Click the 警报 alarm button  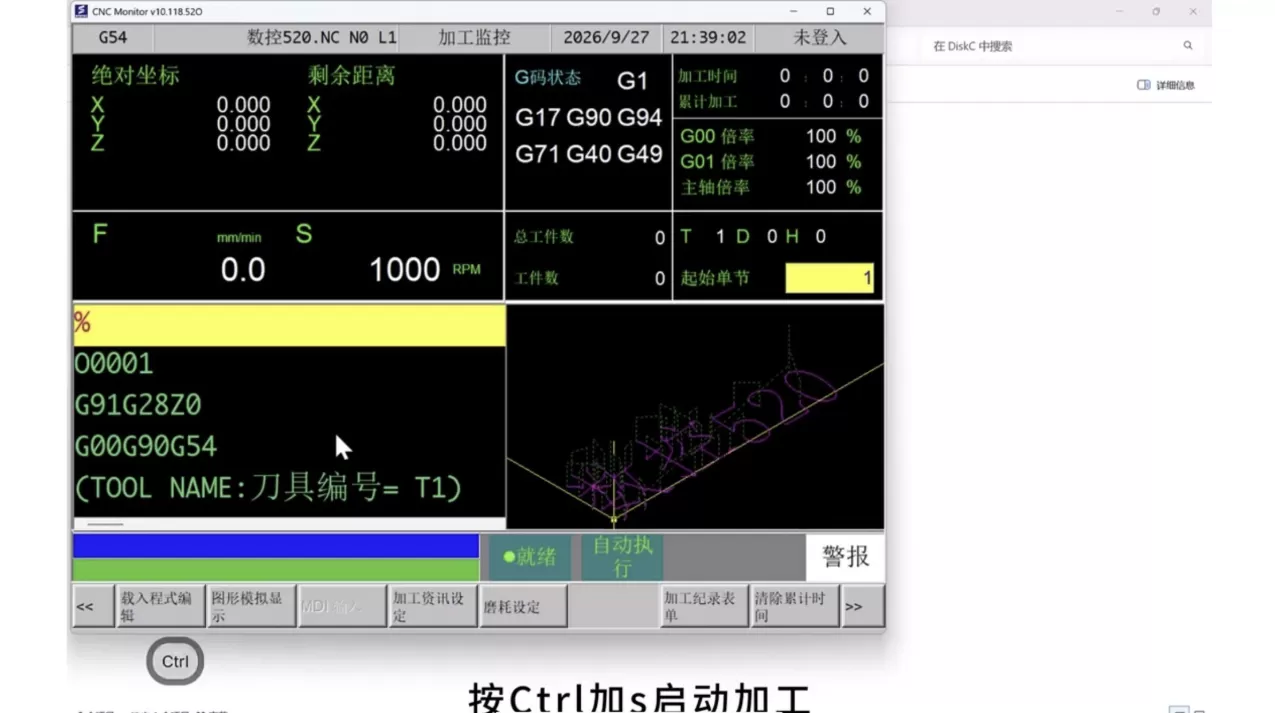tap(845, 557)
